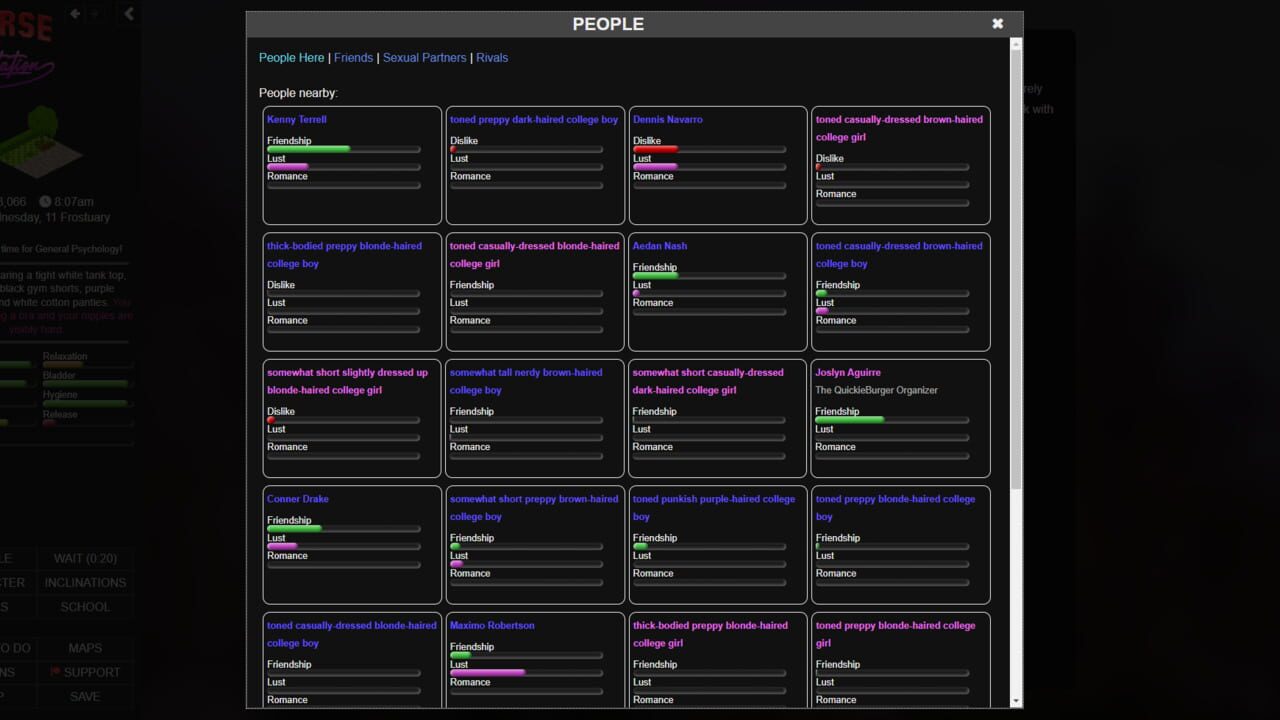1280x720 pixels.
Task: Select the toned punkish purple-haired college boy
Action: [x=714, y=508]
